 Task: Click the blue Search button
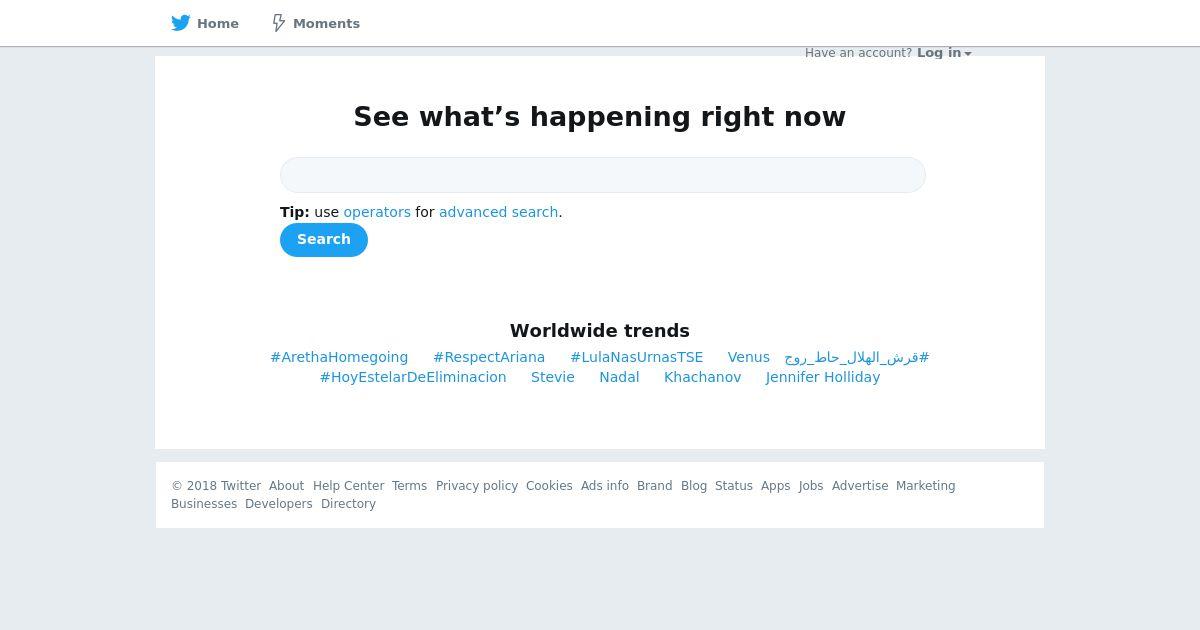[x=324, y=240]
